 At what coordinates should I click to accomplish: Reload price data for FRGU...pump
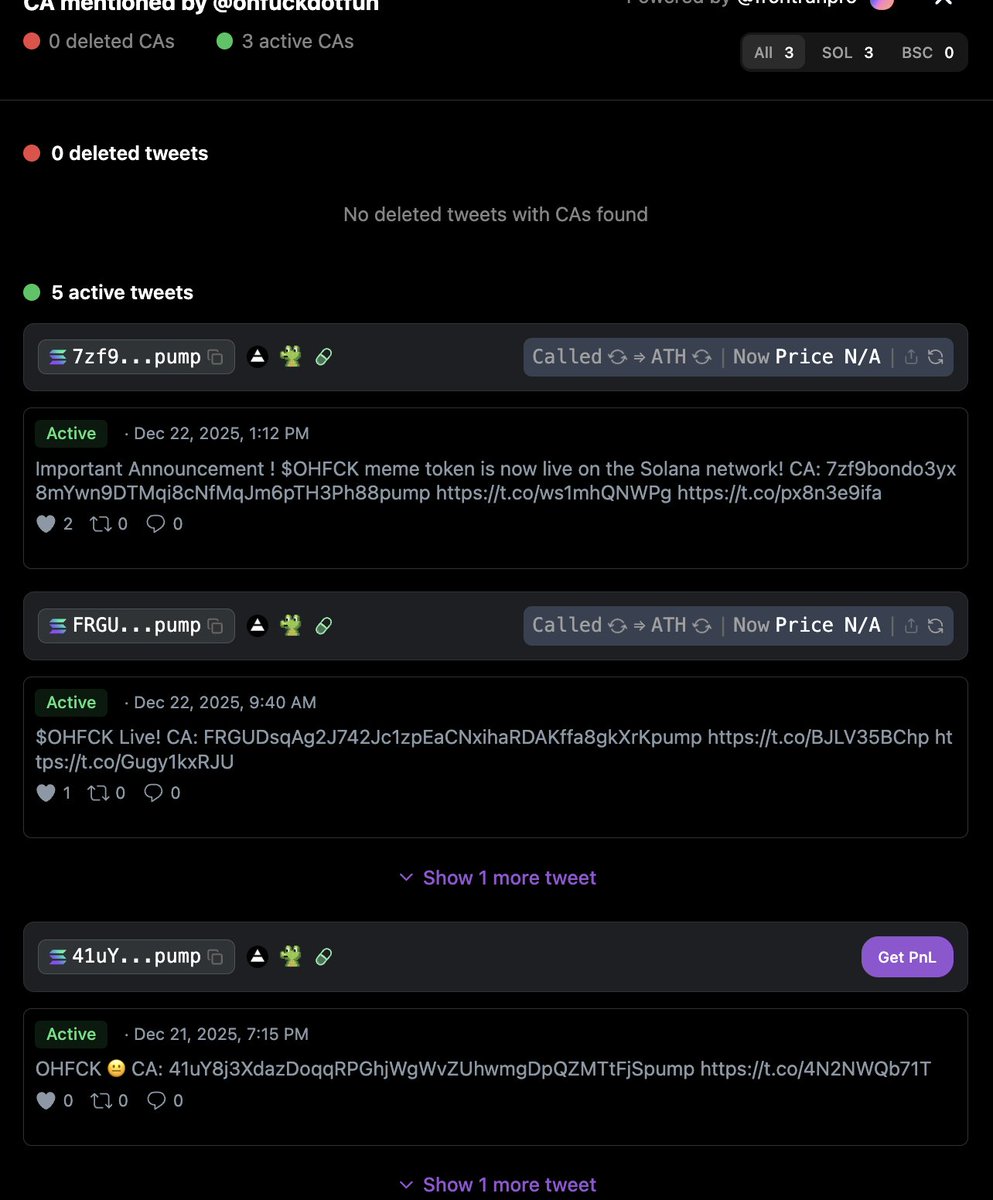tap(935, 626)
